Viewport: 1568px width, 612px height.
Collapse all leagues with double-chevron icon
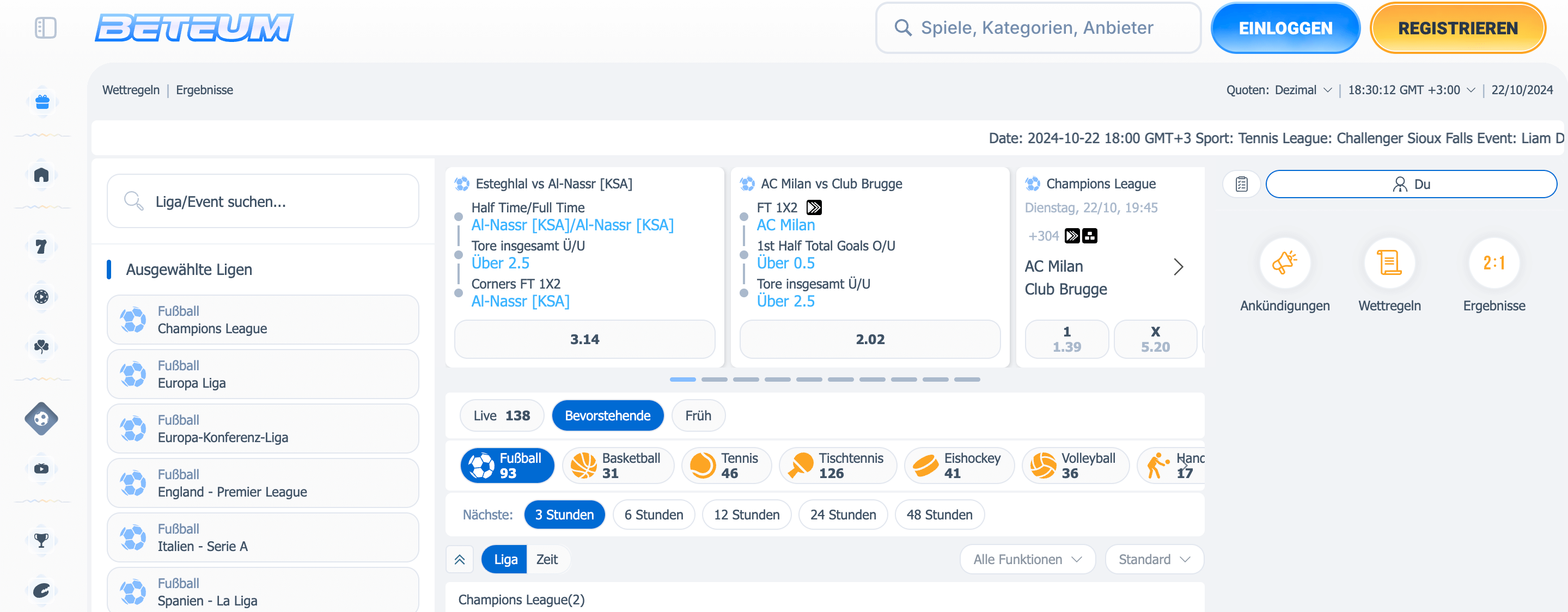point(460,559)
